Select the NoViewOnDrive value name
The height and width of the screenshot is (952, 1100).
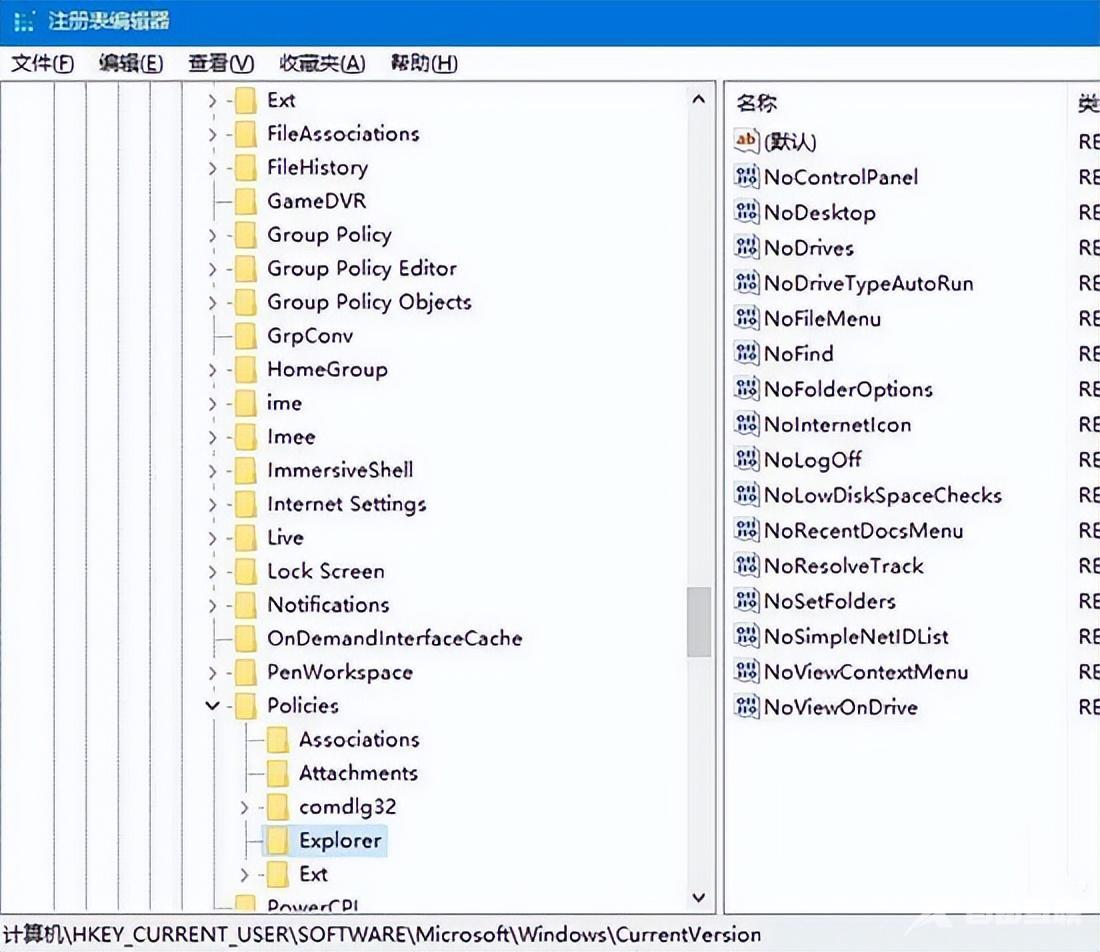click(840, 707)
